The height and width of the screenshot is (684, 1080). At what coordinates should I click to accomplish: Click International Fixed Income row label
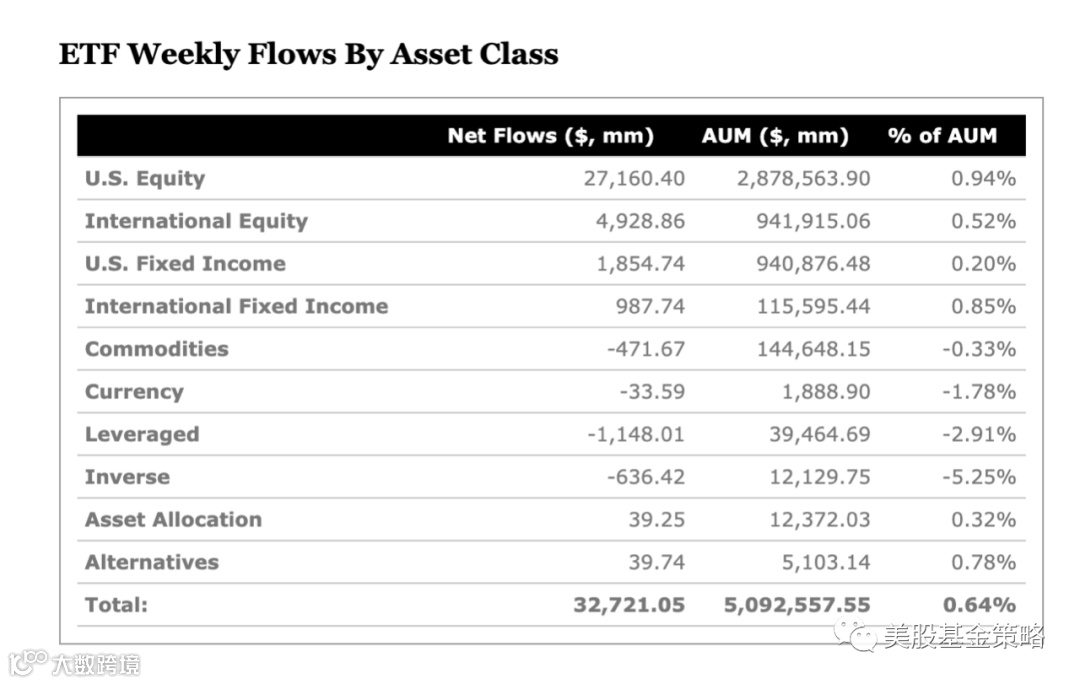click(236, 306)
